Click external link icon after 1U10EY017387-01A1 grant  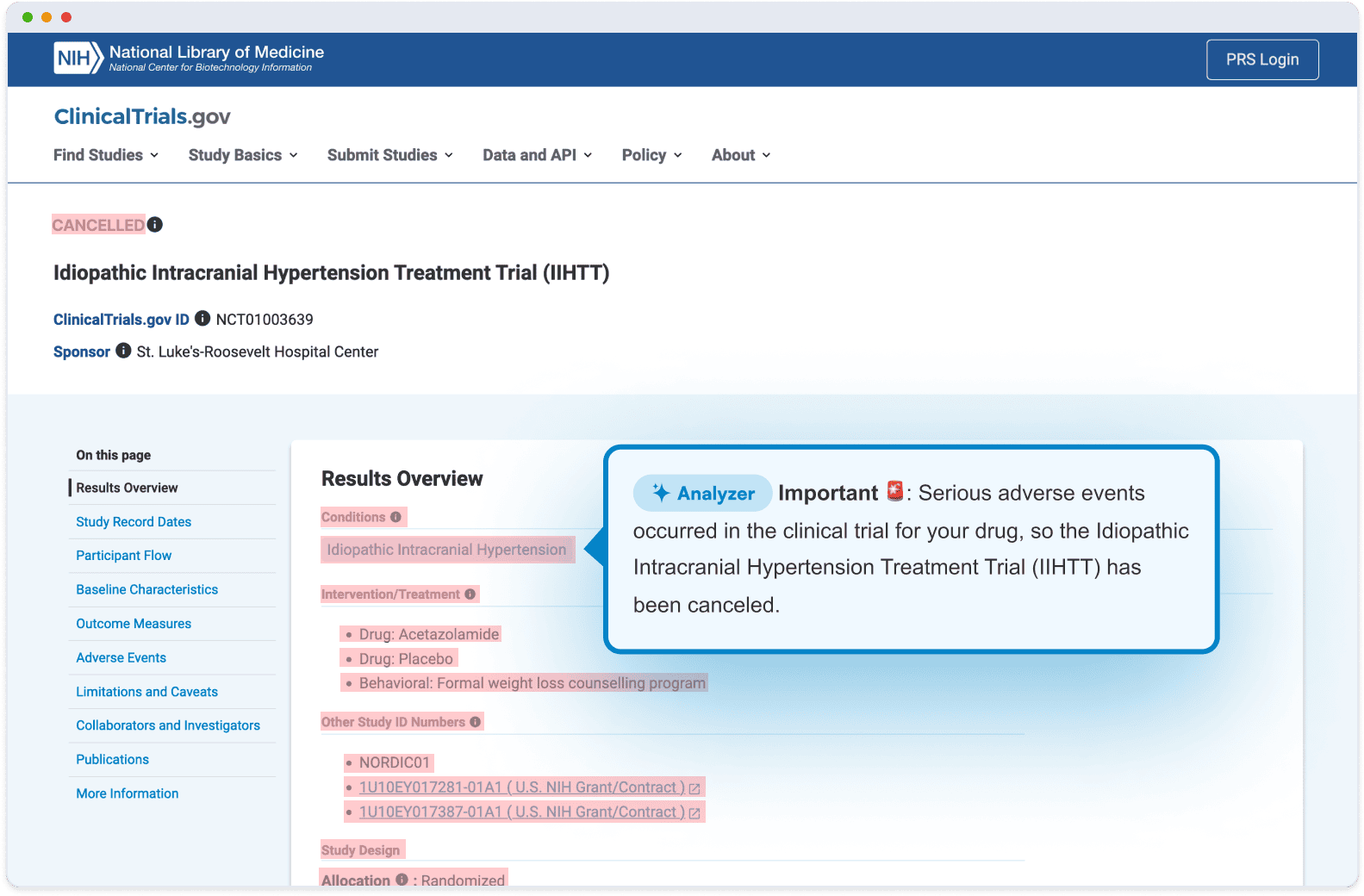coord(694,813)
